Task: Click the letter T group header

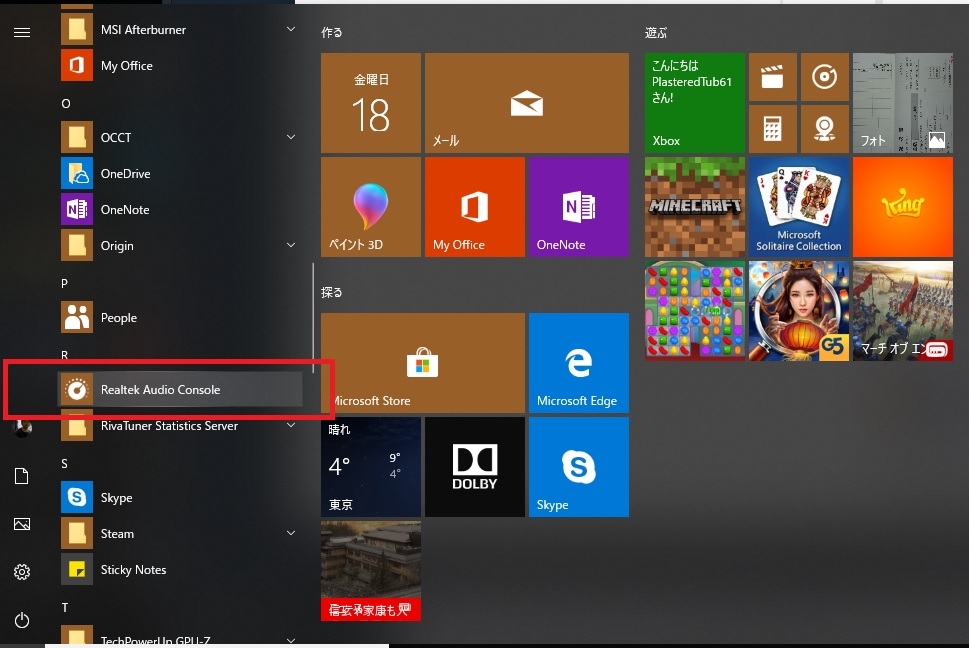Action: coord(64,608)
